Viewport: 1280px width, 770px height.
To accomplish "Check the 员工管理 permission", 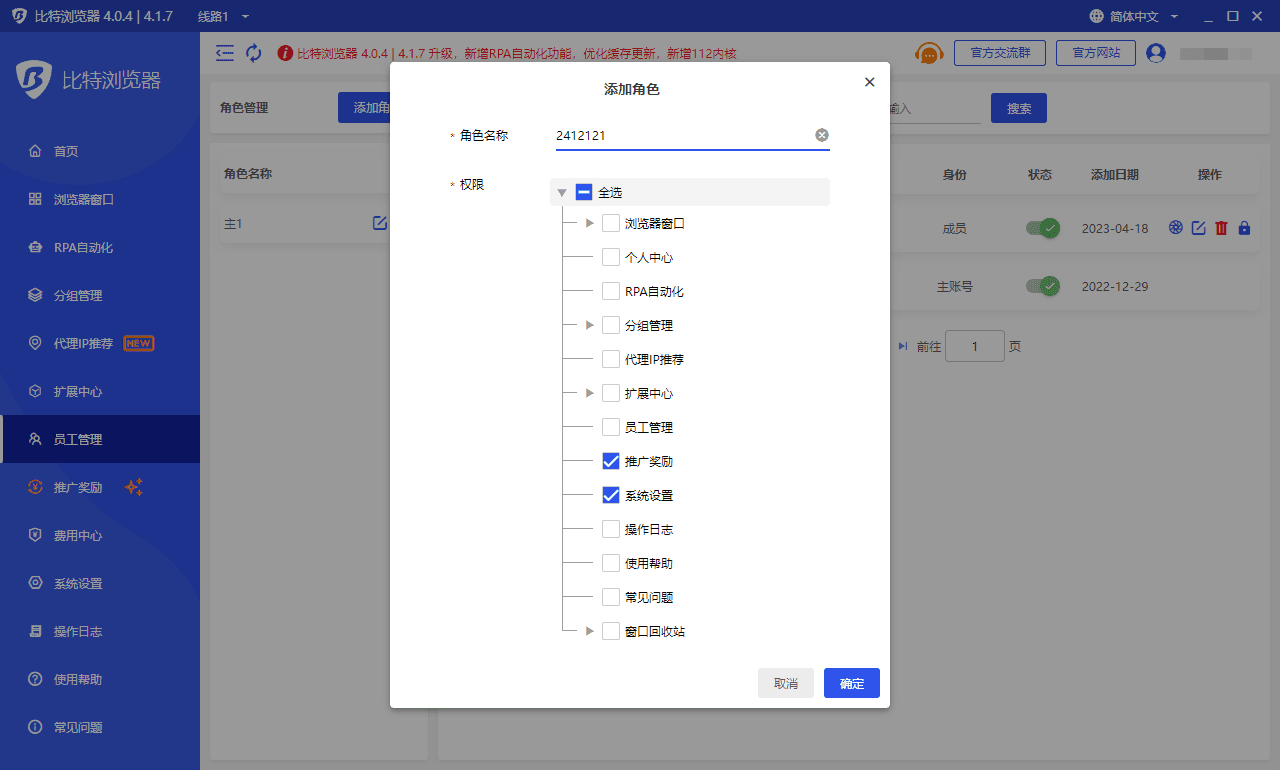I will click(x=611, y=427).
